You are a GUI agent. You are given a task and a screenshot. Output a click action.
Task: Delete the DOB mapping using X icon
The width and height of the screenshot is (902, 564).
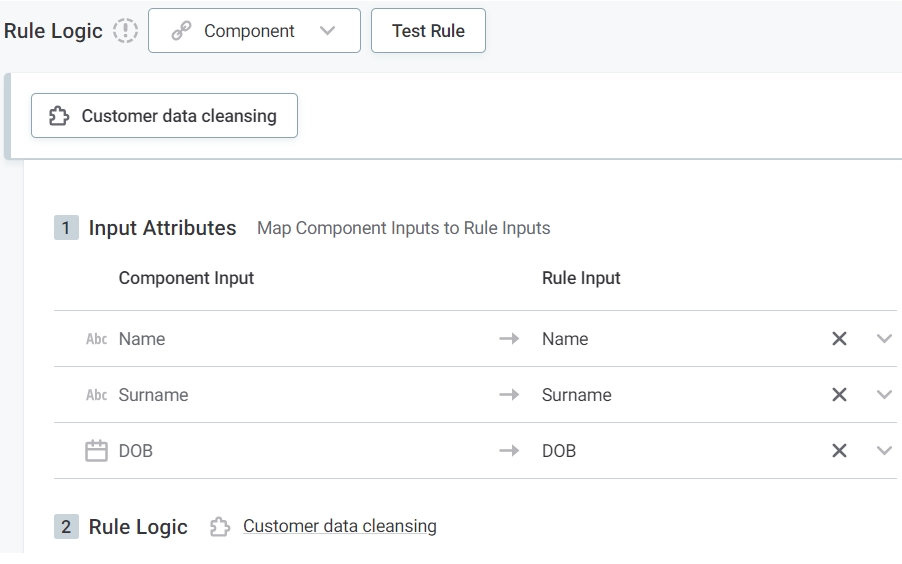click(x=839, y=451)
